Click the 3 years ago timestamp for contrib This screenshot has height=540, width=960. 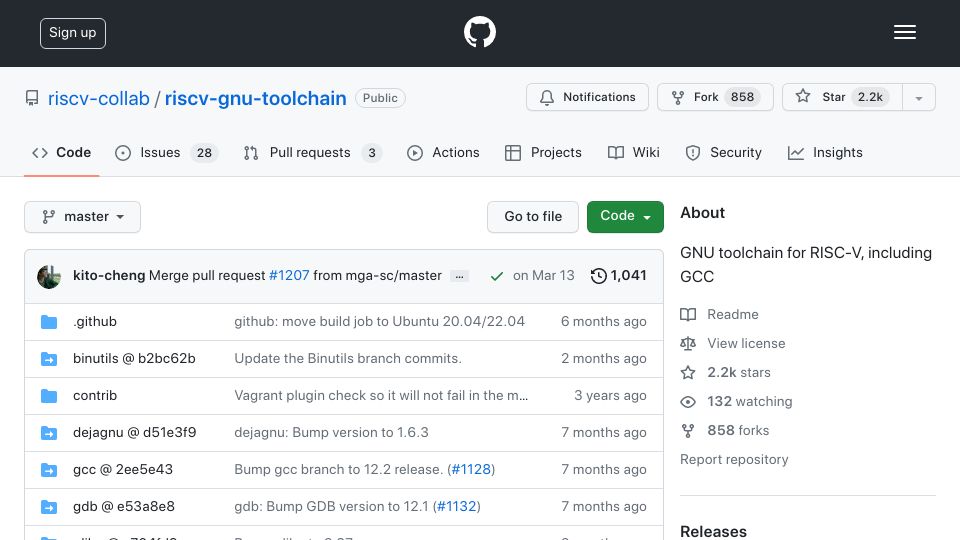click(610, 396)
